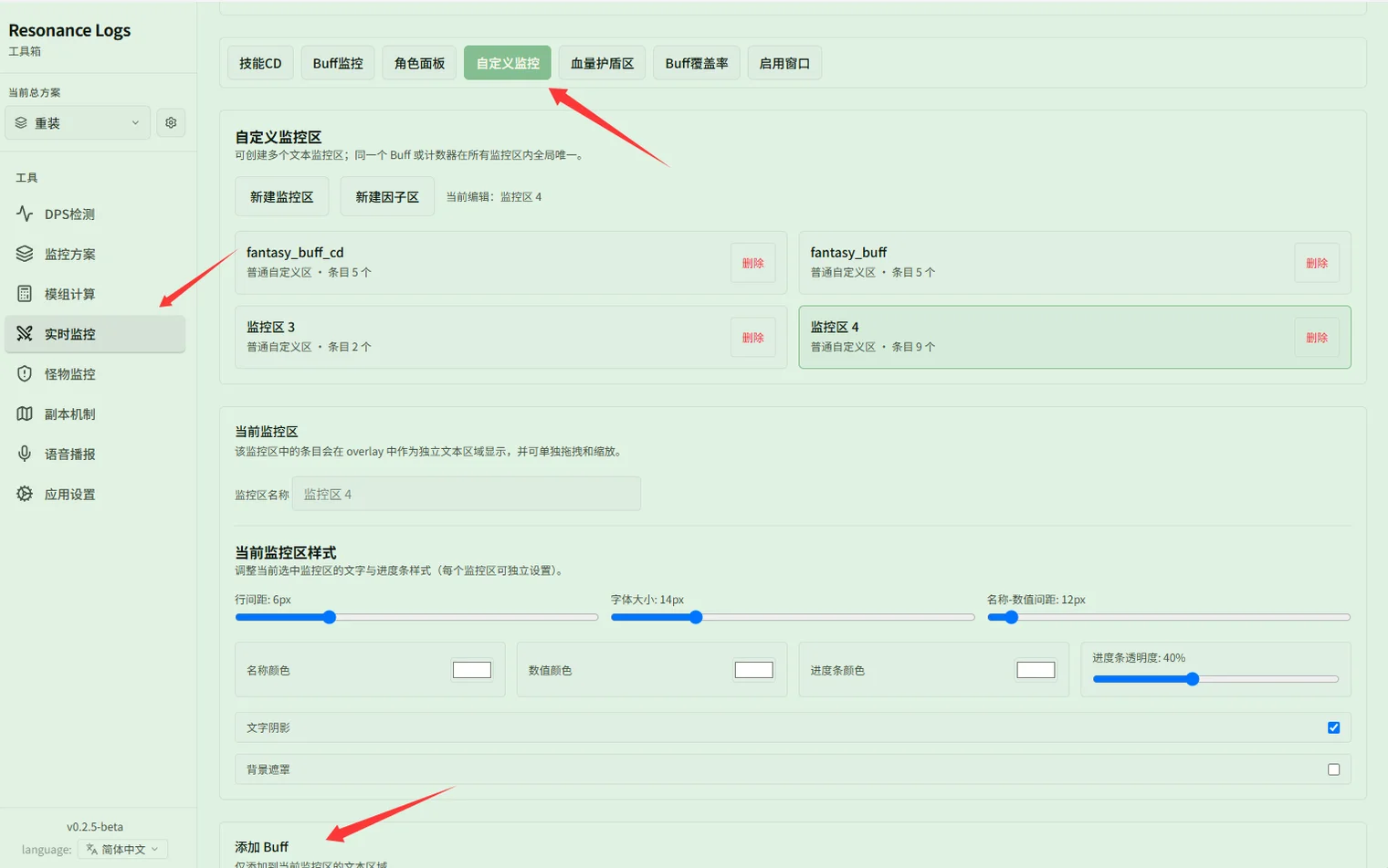The height and width of the screenshot is (868, 1388).
Task: Click the 应用设置 gear icon
Action: coord(25,494)
